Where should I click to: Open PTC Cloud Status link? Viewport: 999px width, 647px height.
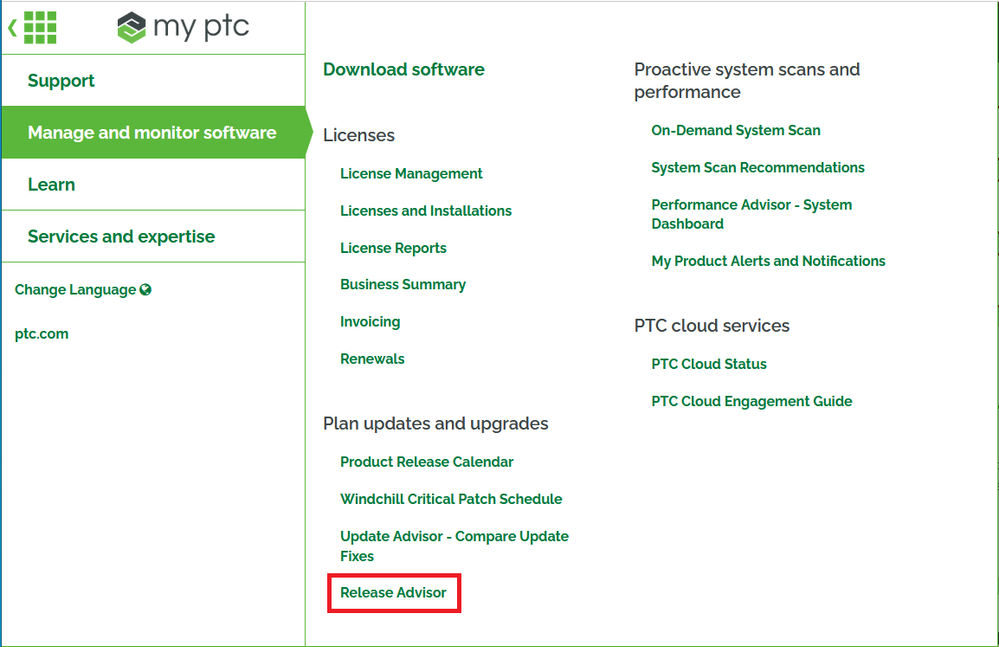708,364
